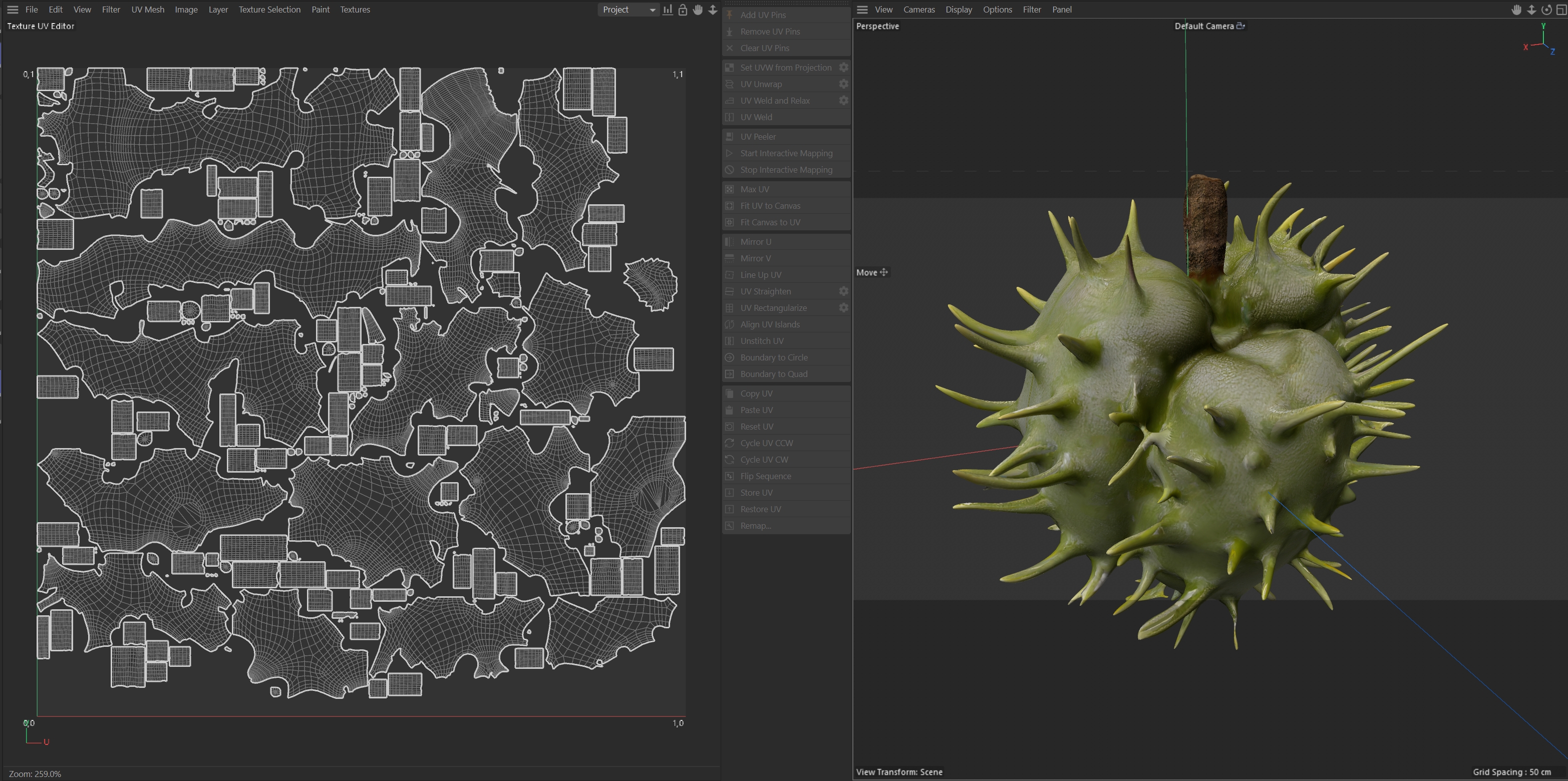The width and height of the screenshot is (1568, 781).
Task: Click the Fit UV to Canvas command
Action: pos(770,206)
